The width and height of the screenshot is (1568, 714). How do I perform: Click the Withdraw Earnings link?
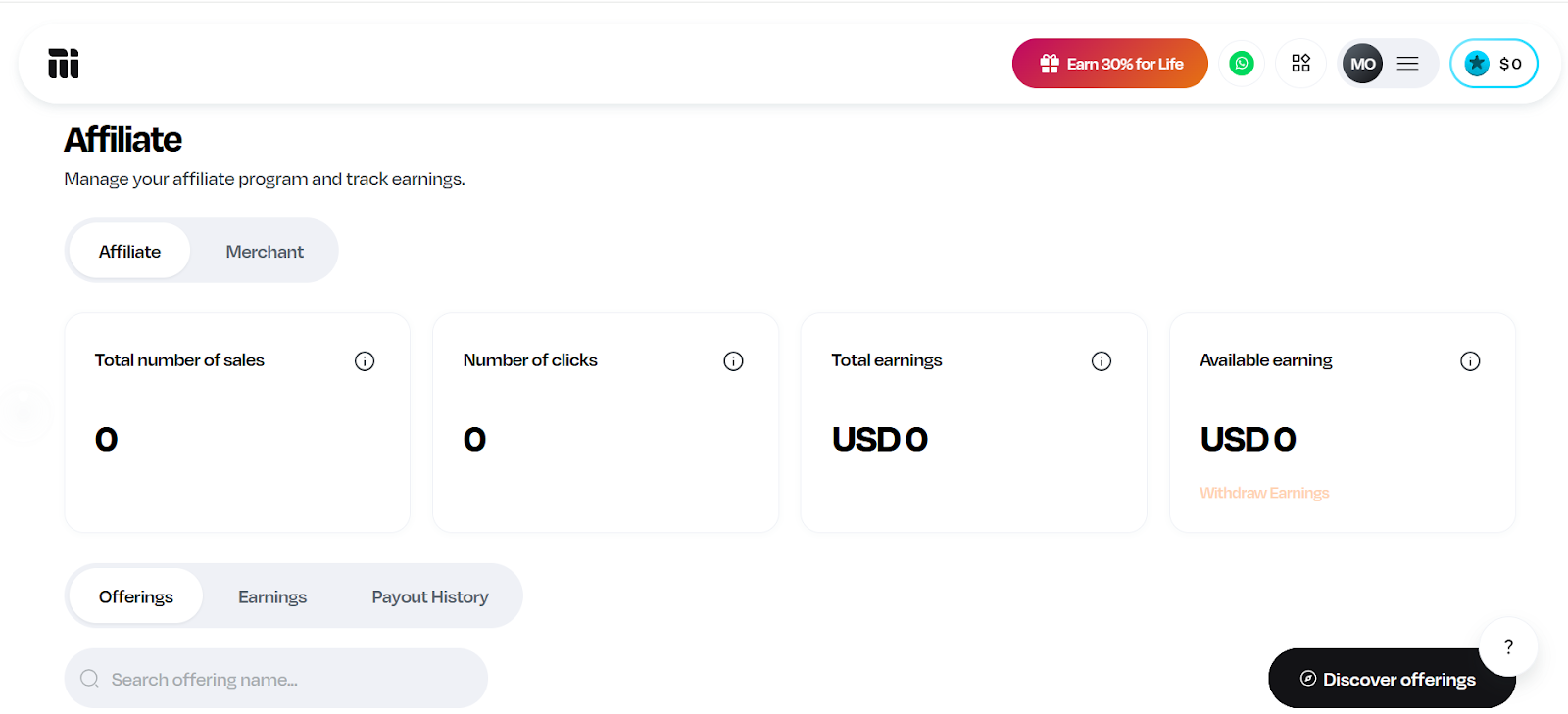1263,492
